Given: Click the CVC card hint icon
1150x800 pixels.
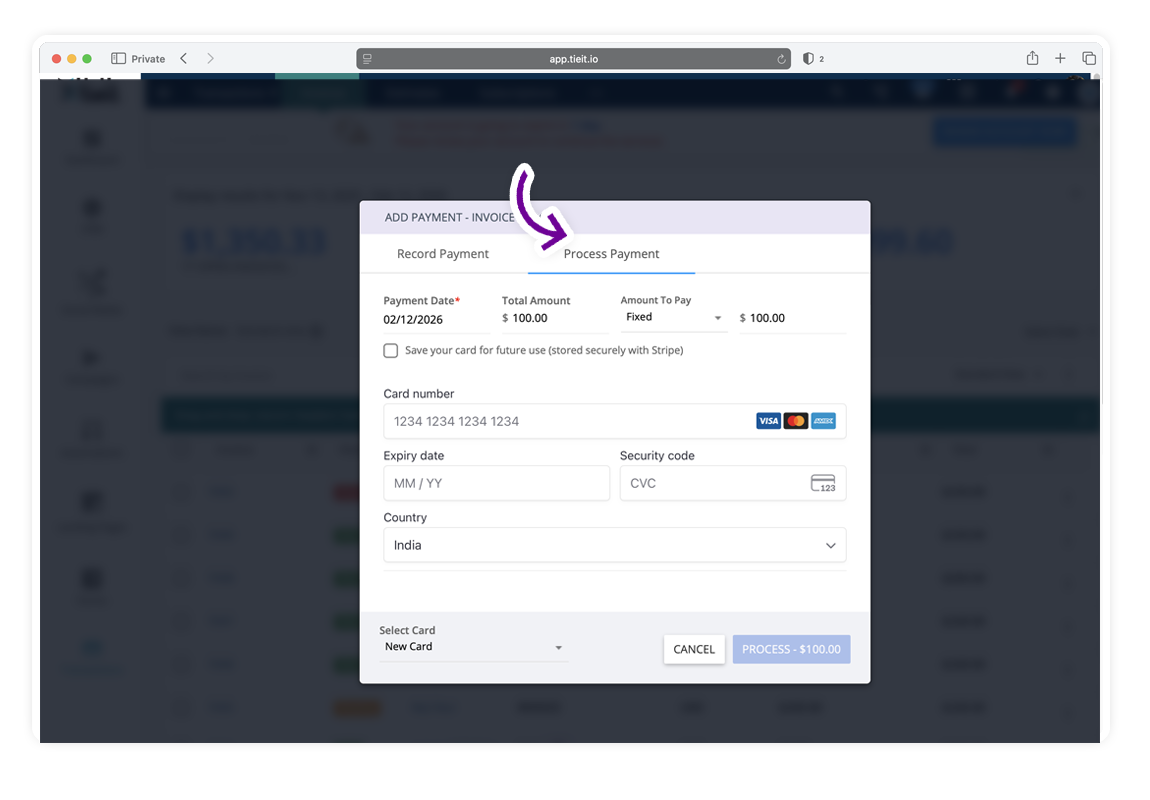Looking at the screenshot, I should [x=823, y=483].
